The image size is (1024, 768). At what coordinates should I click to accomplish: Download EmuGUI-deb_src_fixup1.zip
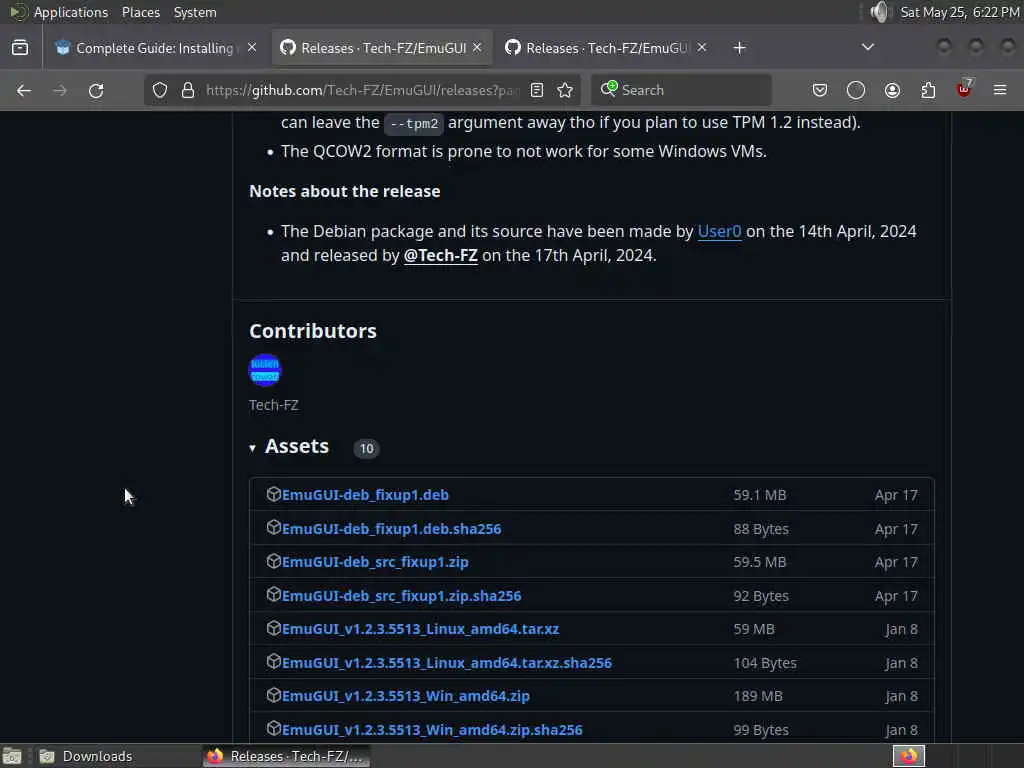(x=375, y=562)
